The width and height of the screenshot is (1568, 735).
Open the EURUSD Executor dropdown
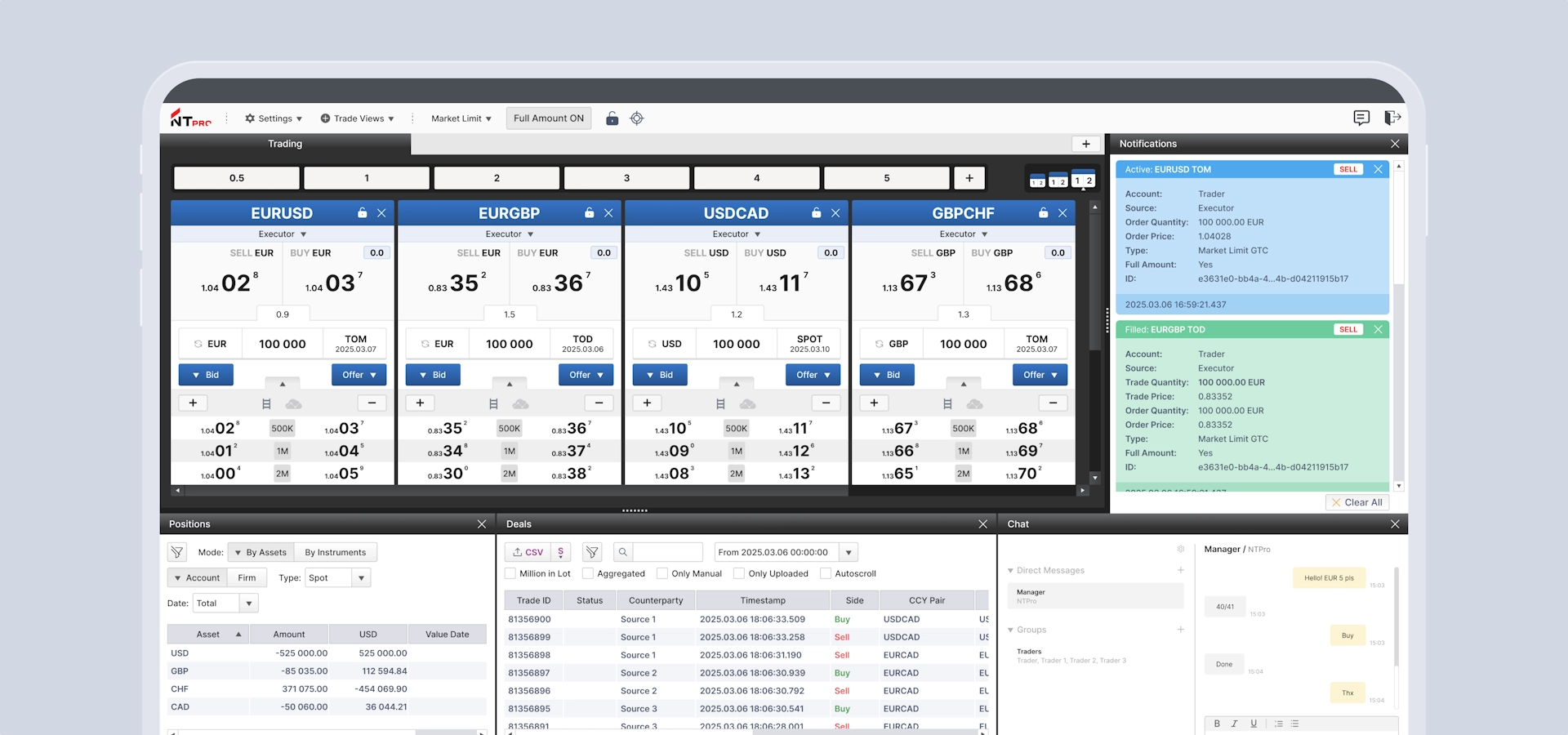[282, 234]
